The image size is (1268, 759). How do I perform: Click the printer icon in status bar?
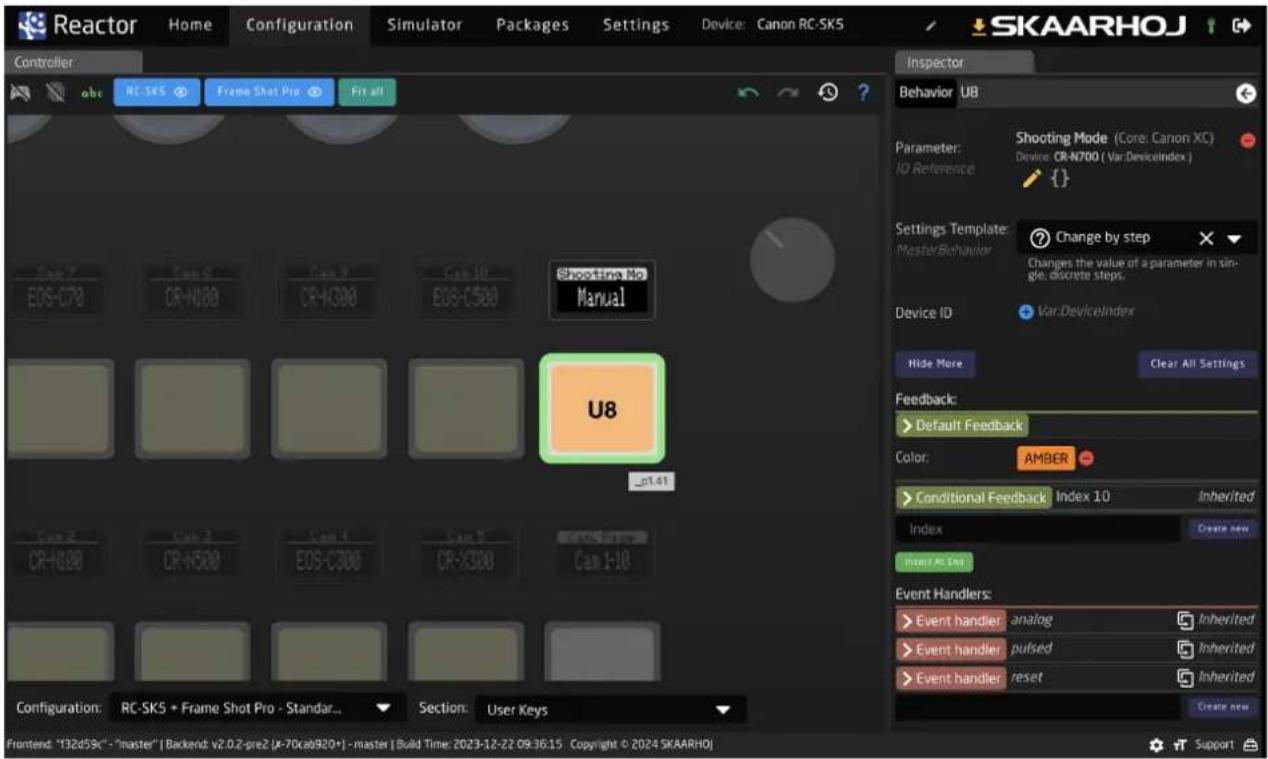tap(1250, 745)
